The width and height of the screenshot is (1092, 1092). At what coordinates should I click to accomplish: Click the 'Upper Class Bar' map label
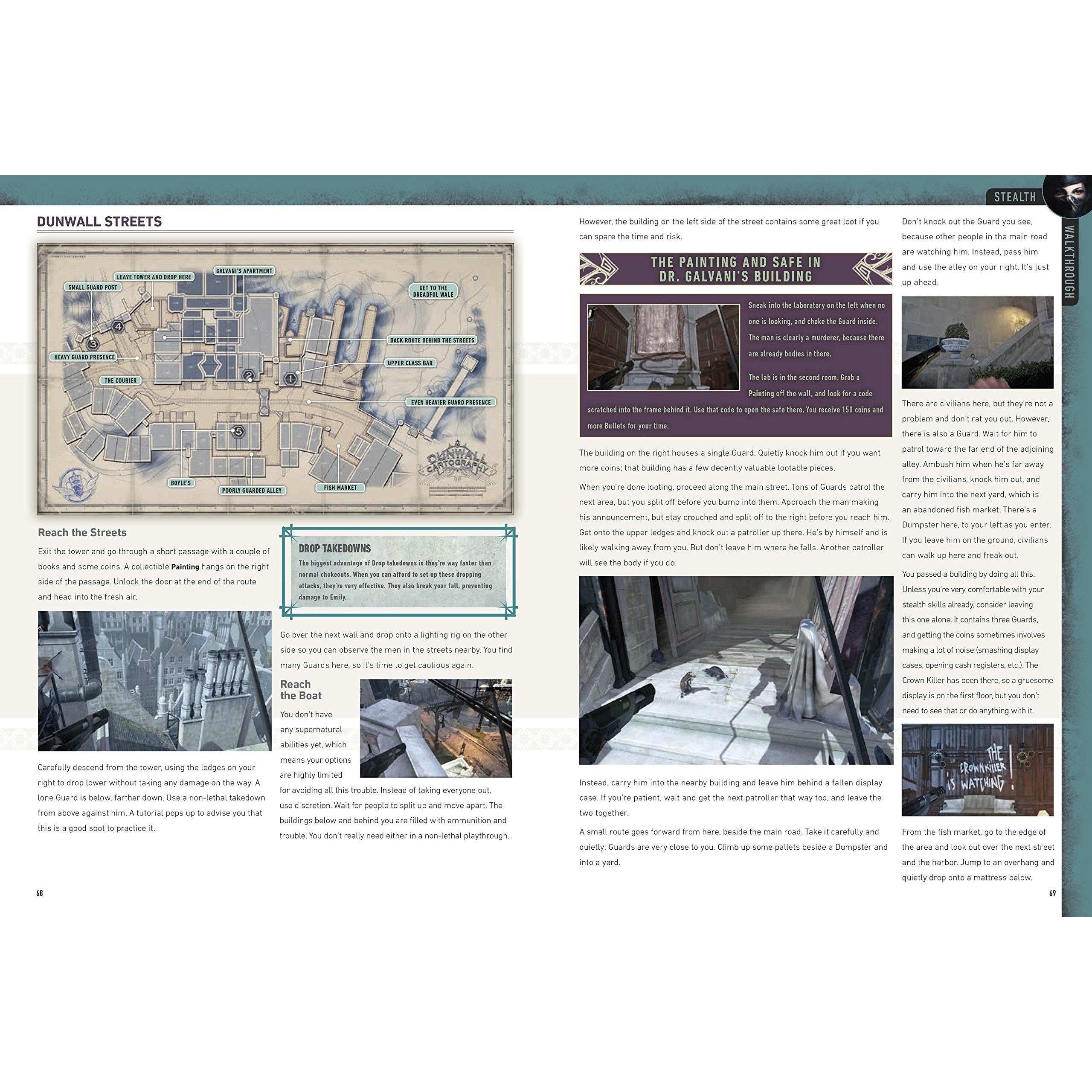click(410, 363)
